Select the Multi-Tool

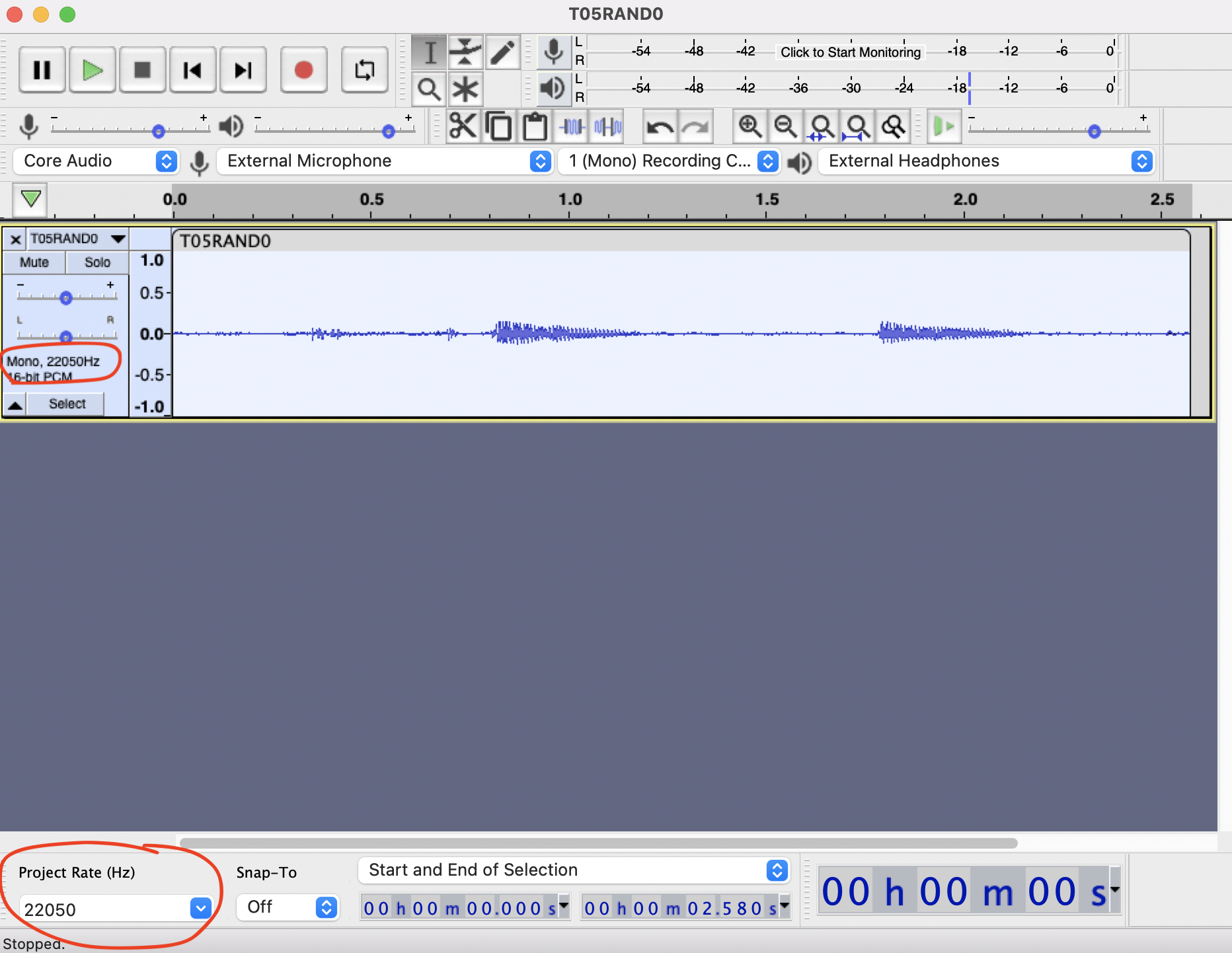tap(466, 89)
